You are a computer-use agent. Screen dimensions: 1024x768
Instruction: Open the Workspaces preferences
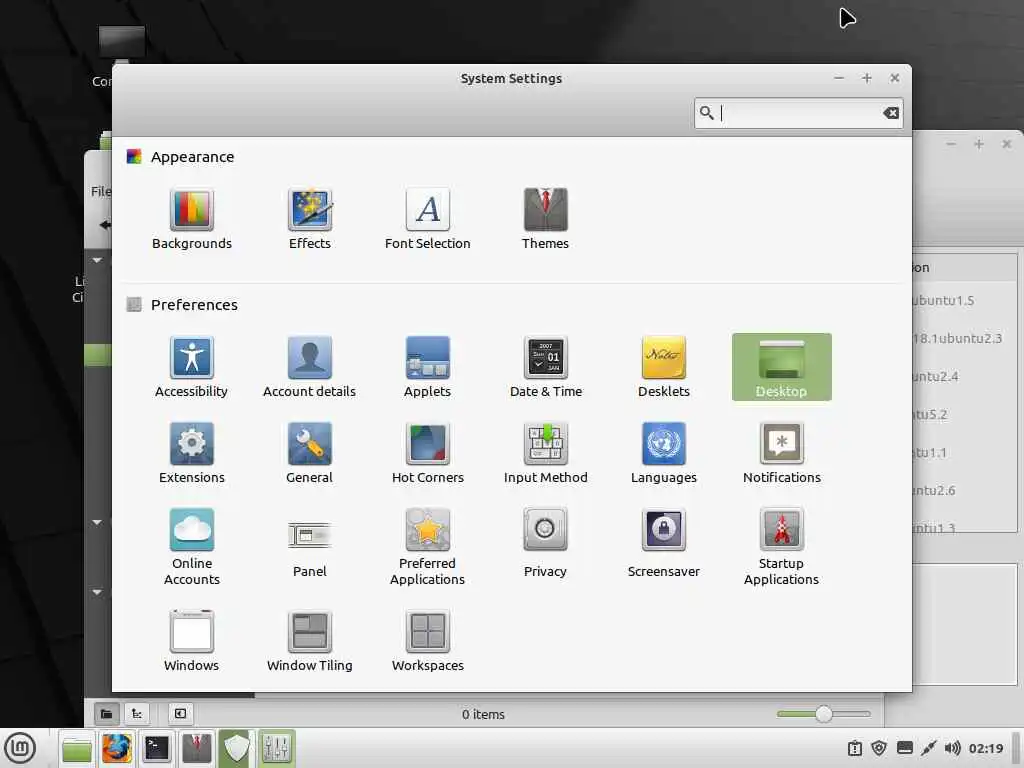428,641
